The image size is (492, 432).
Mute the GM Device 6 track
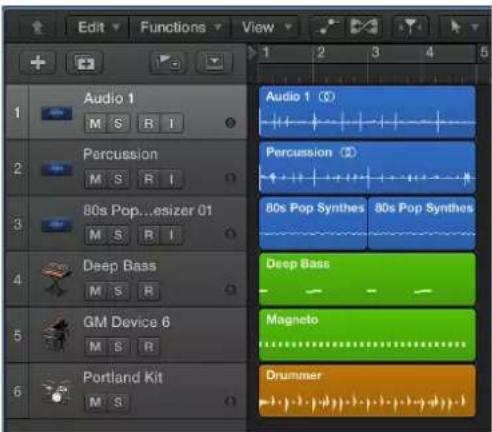(95, 347)
